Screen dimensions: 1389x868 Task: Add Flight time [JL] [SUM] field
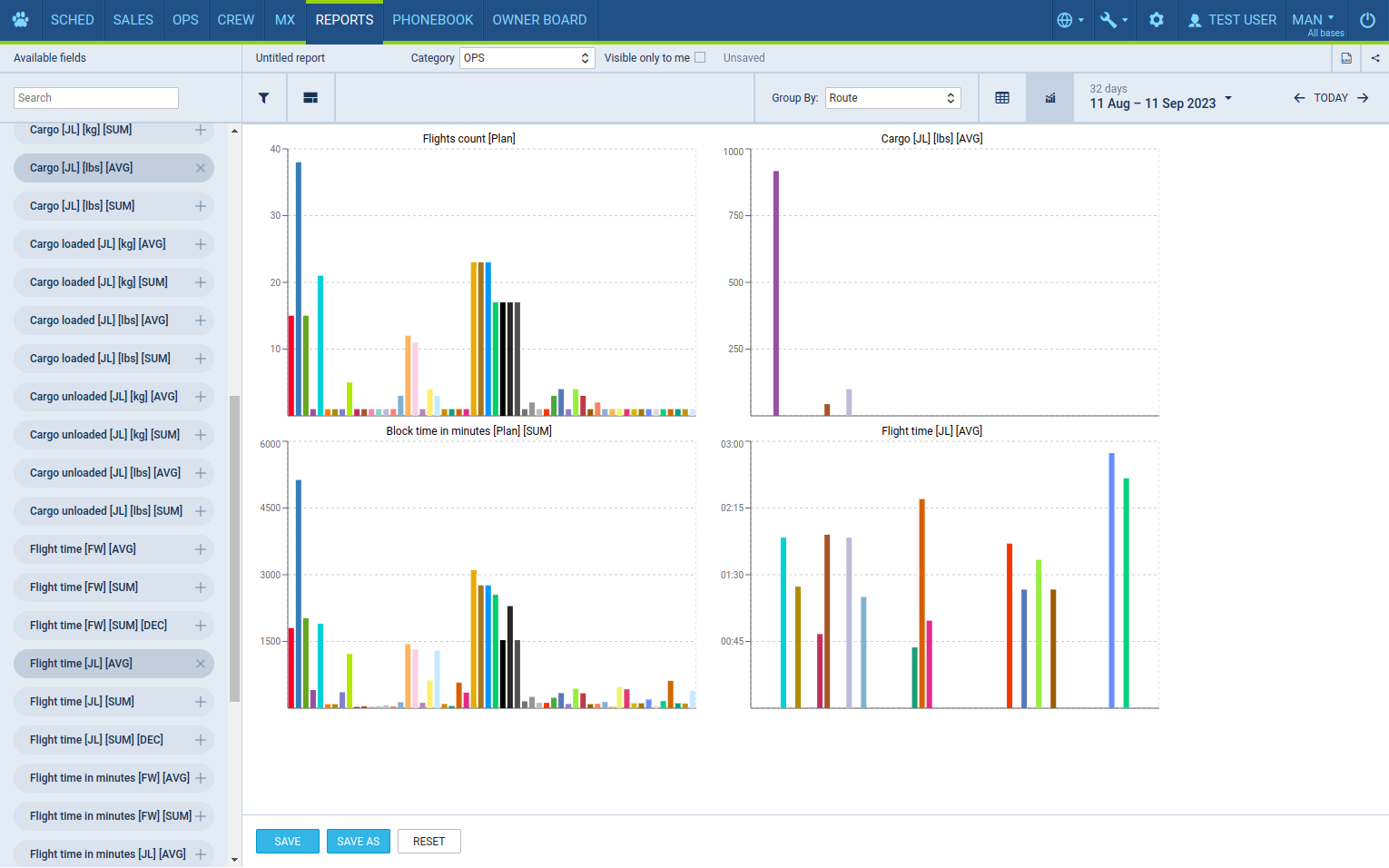point(201,702)
